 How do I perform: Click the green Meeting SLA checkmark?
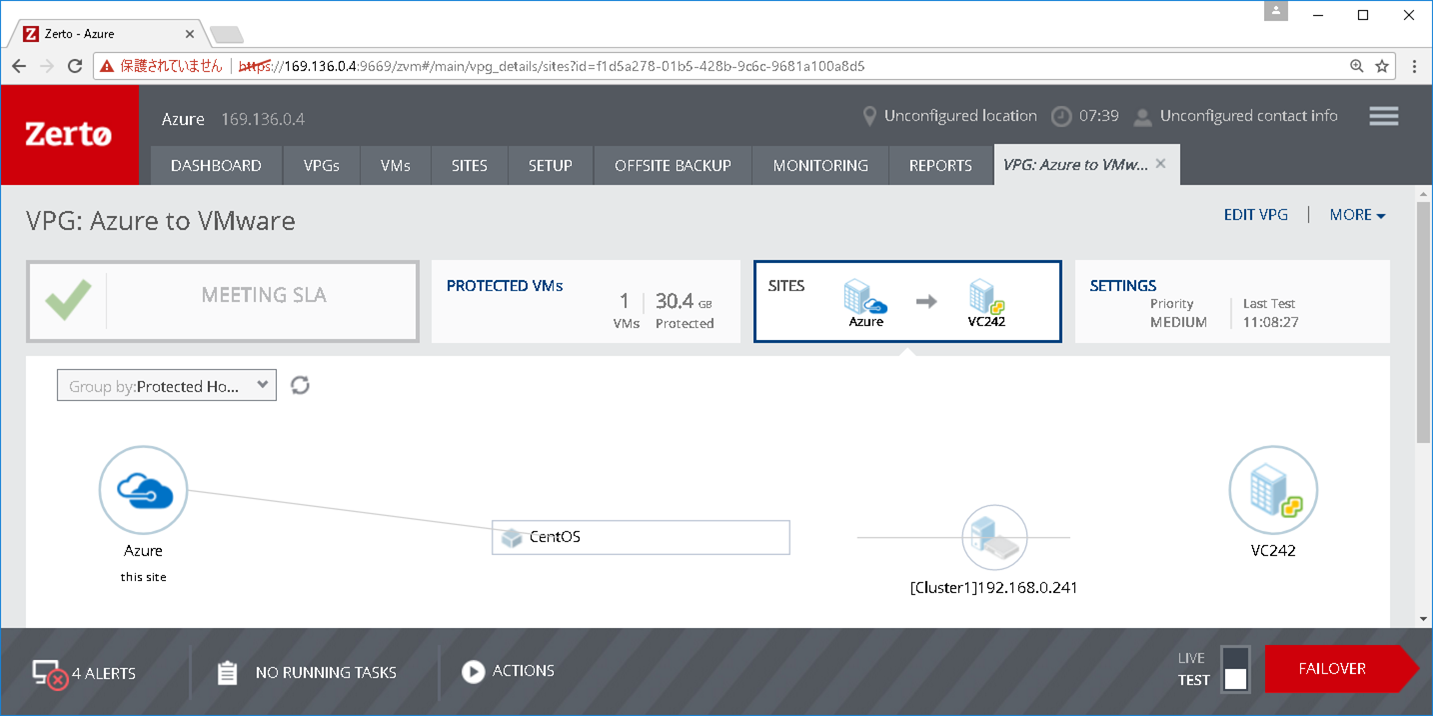tap(68, 300)
